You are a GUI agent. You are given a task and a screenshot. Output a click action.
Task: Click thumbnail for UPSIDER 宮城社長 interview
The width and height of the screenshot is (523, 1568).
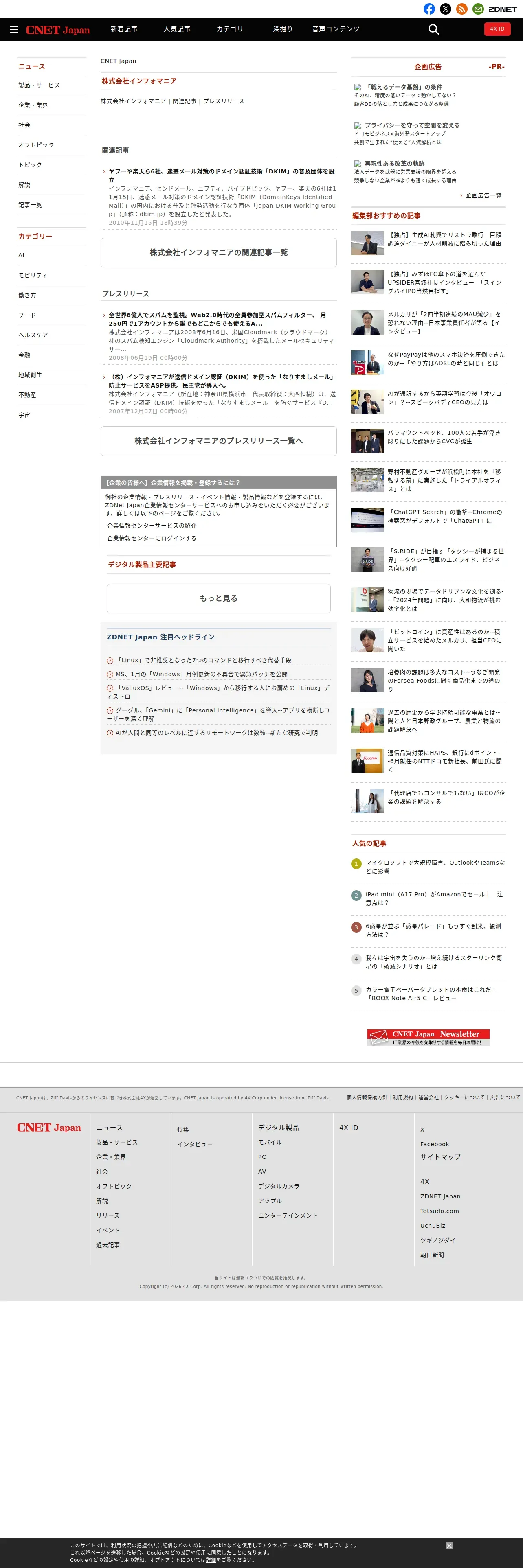(x=367, y=283)
